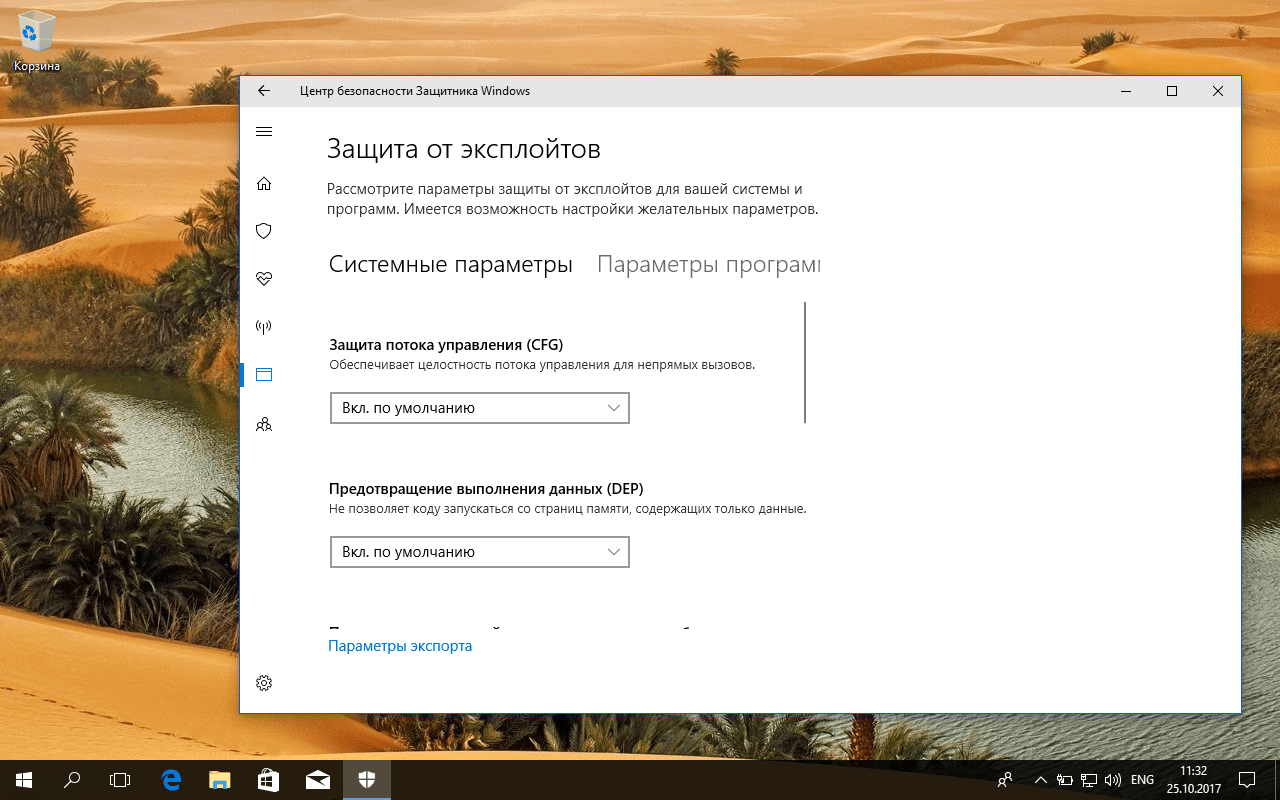Expand the CFG protection dropdown
1280x800 pixels.
click(480, 408)
